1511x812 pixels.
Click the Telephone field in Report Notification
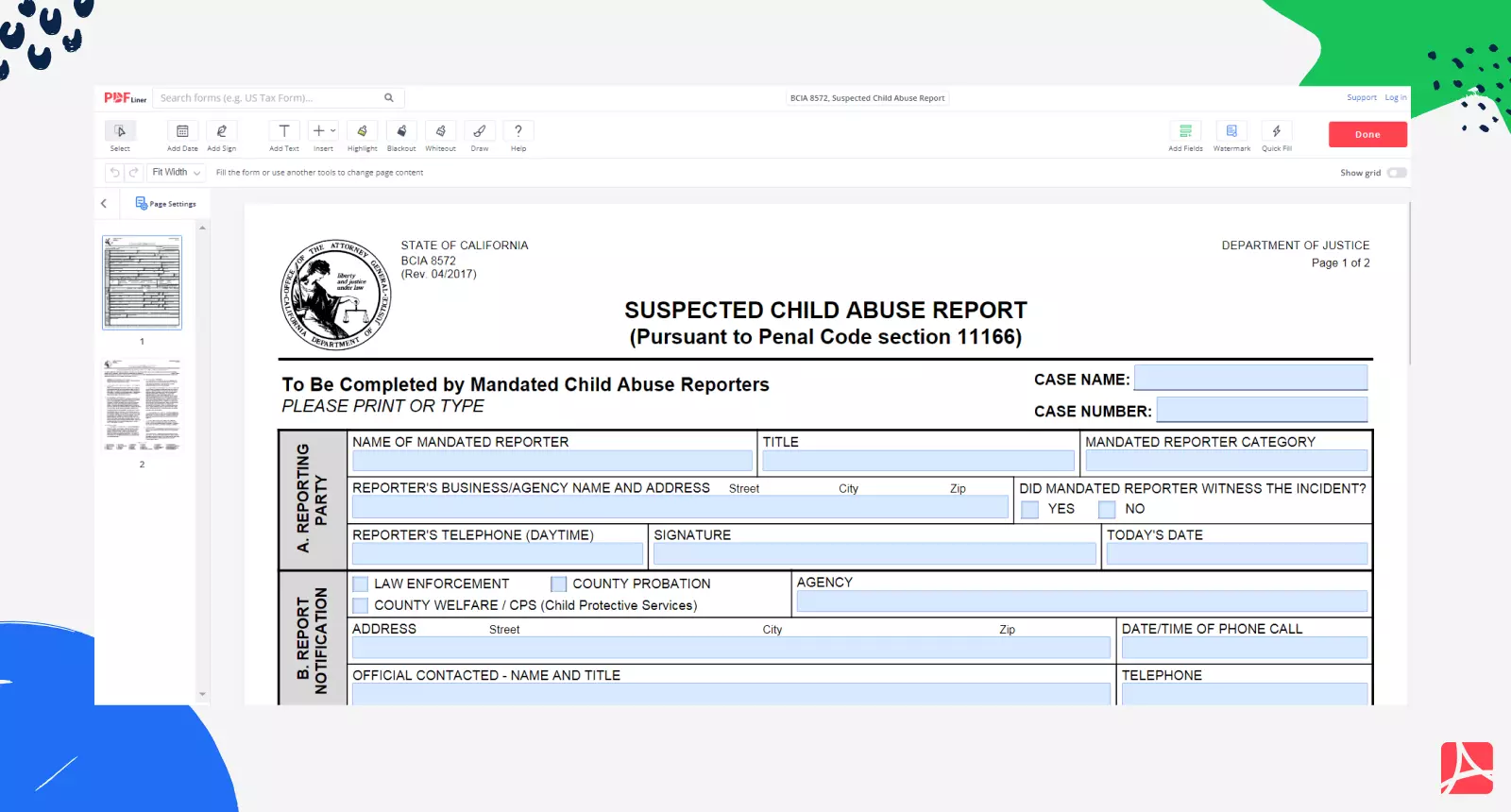(1245, 694)
